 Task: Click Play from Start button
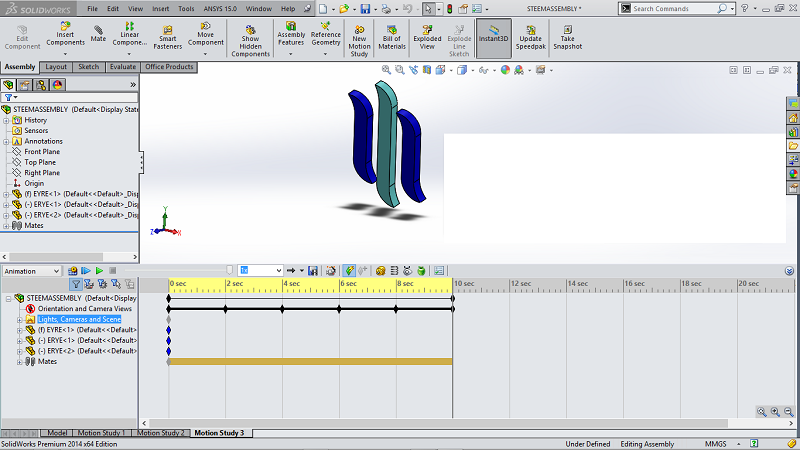pyautogui.click(x=86, y=271)
